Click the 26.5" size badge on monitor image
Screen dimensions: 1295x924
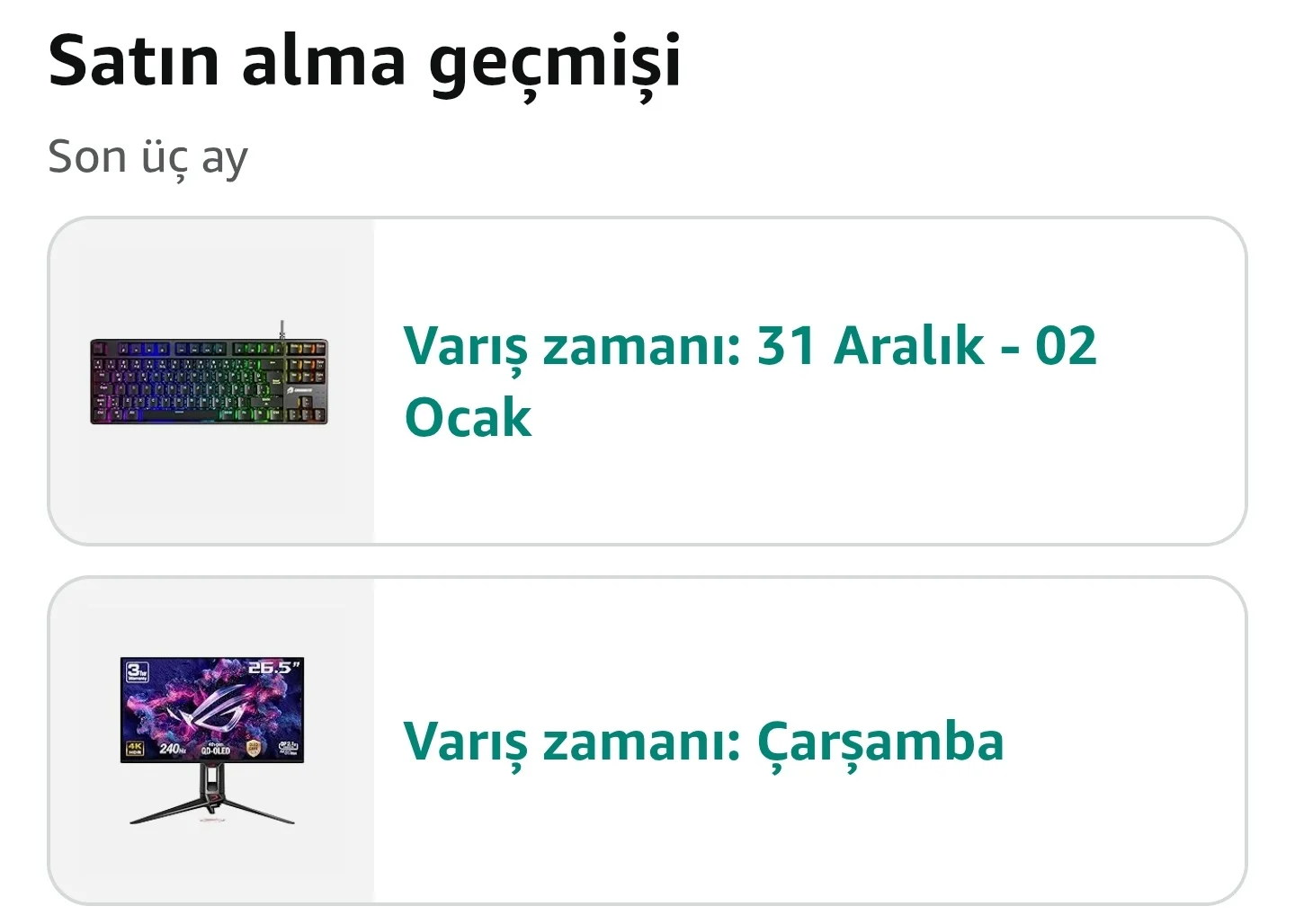point(274,668)
